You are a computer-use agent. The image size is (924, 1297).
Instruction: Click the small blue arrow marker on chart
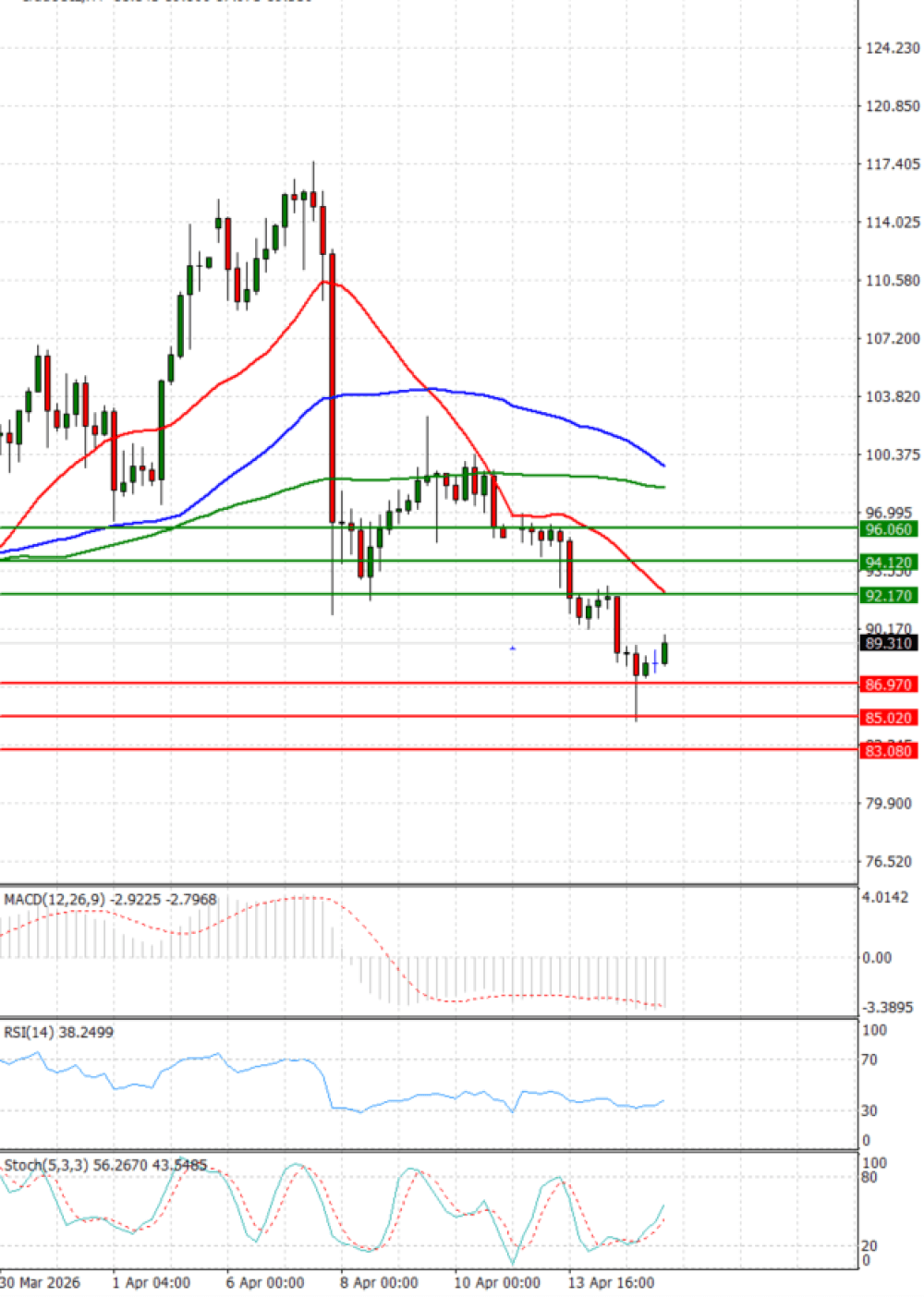pos(513,648)
